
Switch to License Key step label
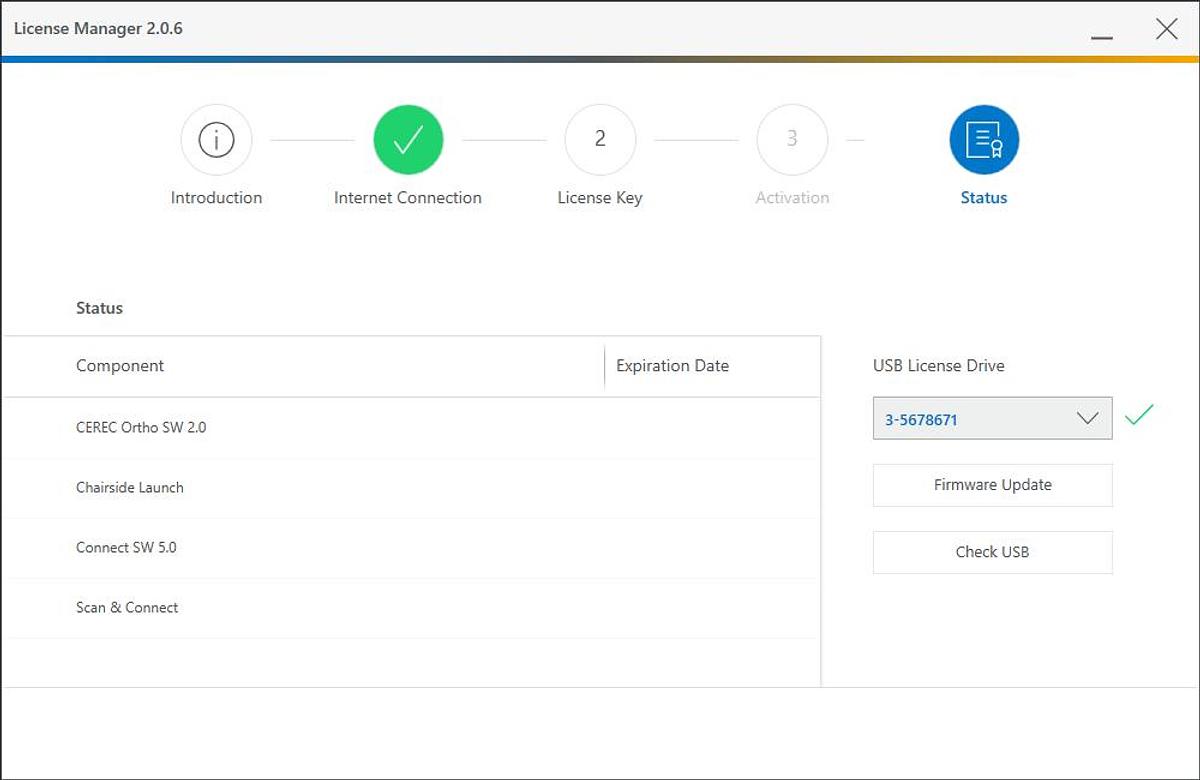tap(600, 198)
